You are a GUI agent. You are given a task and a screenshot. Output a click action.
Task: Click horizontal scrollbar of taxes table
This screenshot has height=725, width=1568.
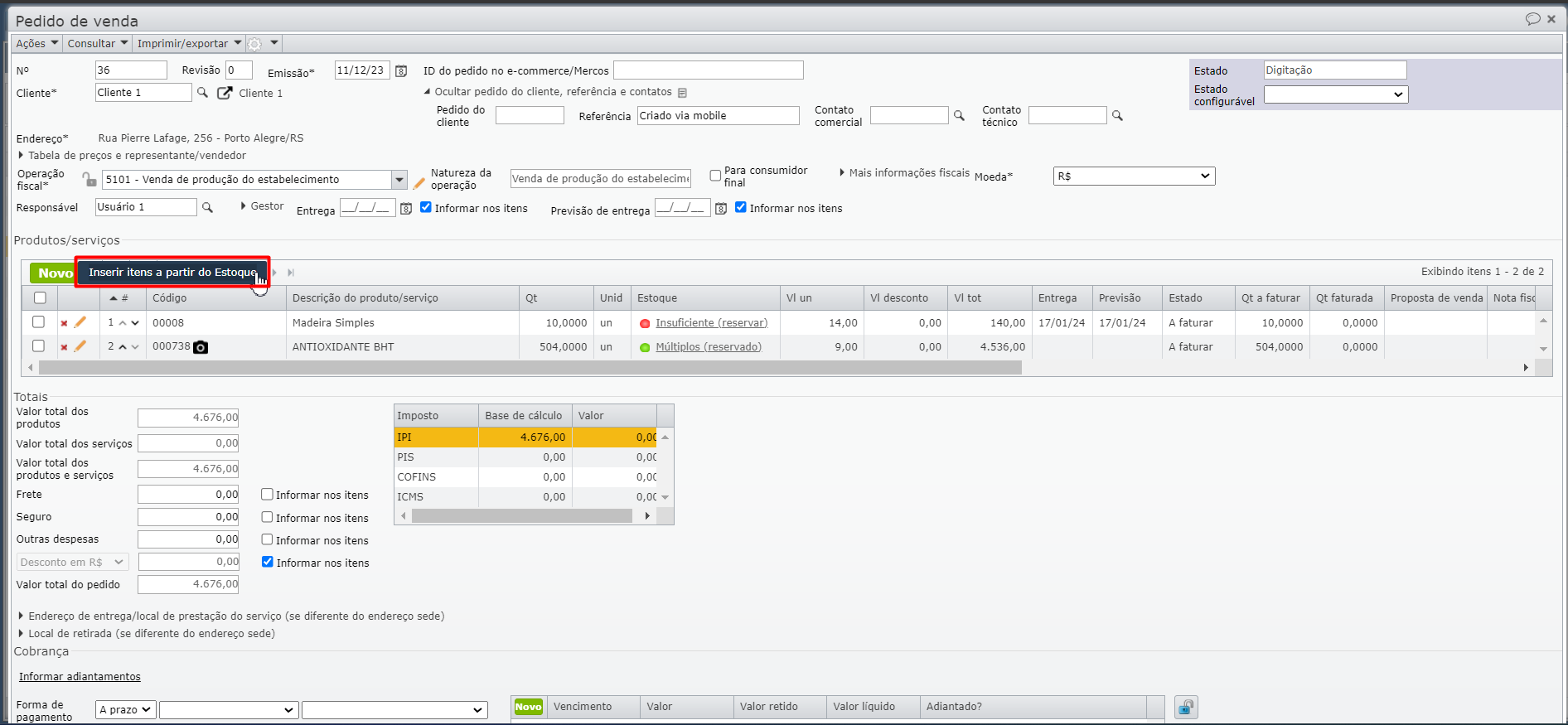coord(522,516)
